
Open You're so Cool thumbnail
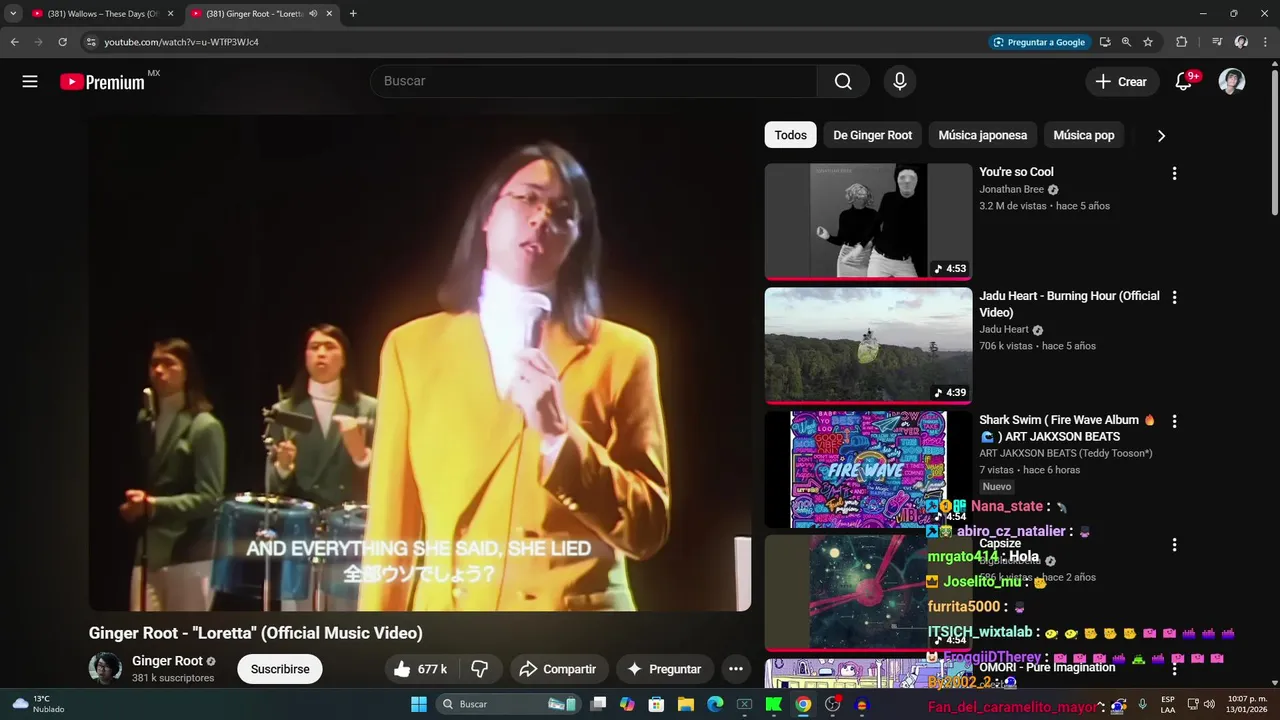click(868, 221)
